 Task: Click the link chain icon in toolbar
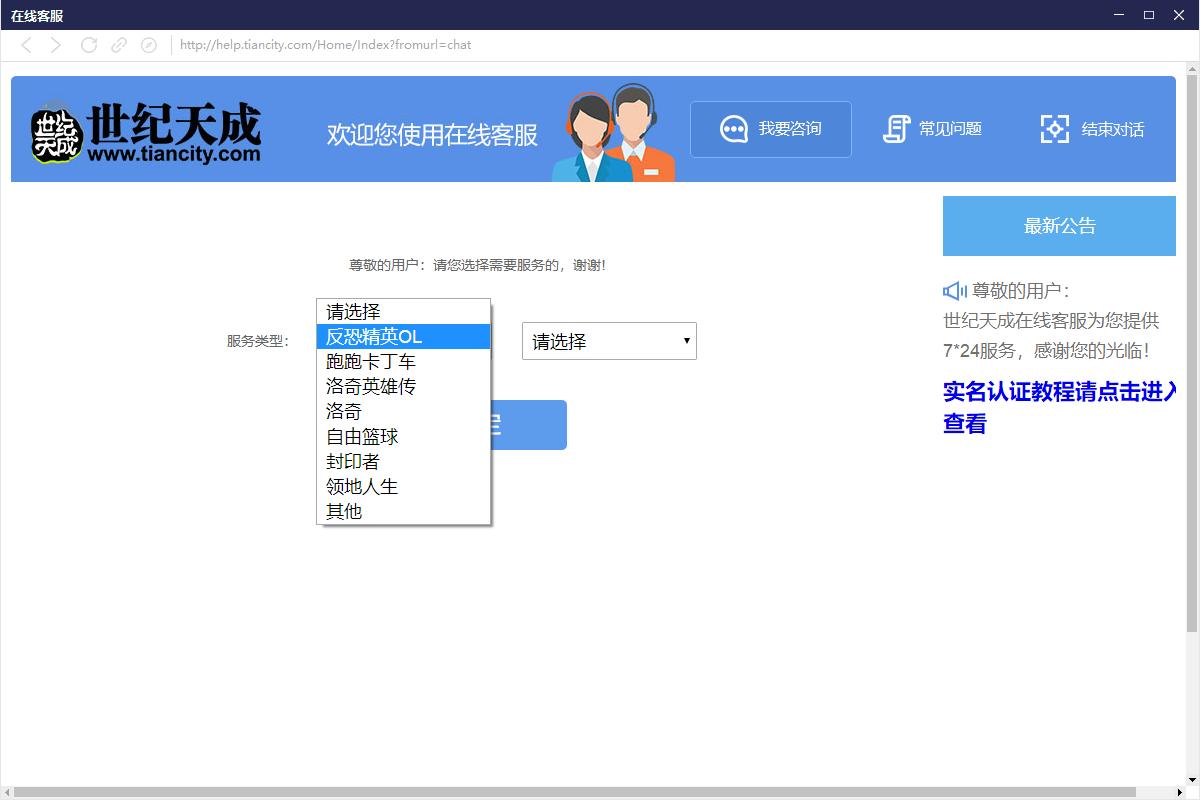[x=119, y=45]
